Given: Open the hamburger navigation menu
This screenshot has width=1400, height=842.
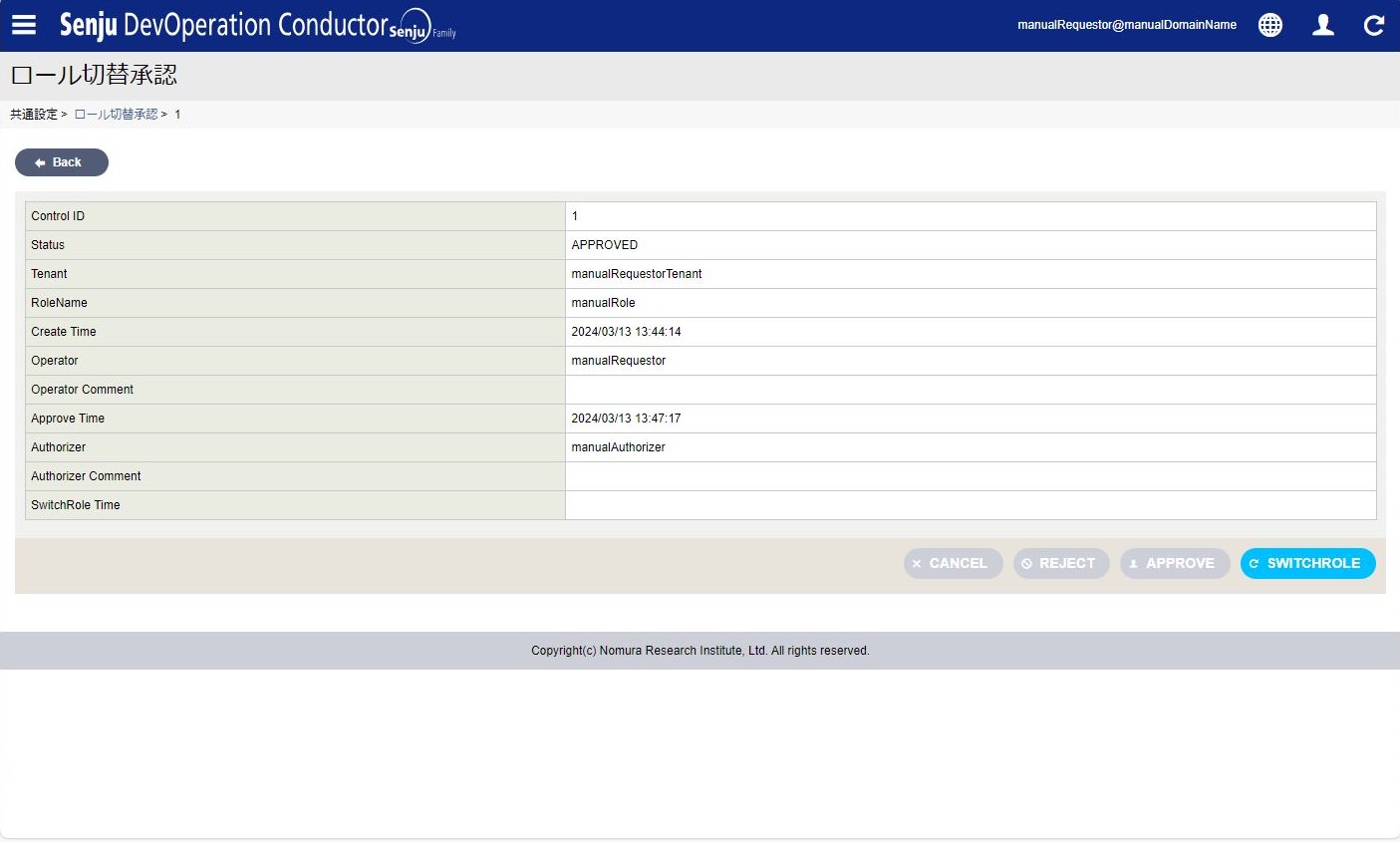Looking at the screenshot, I should click(24, 25).
